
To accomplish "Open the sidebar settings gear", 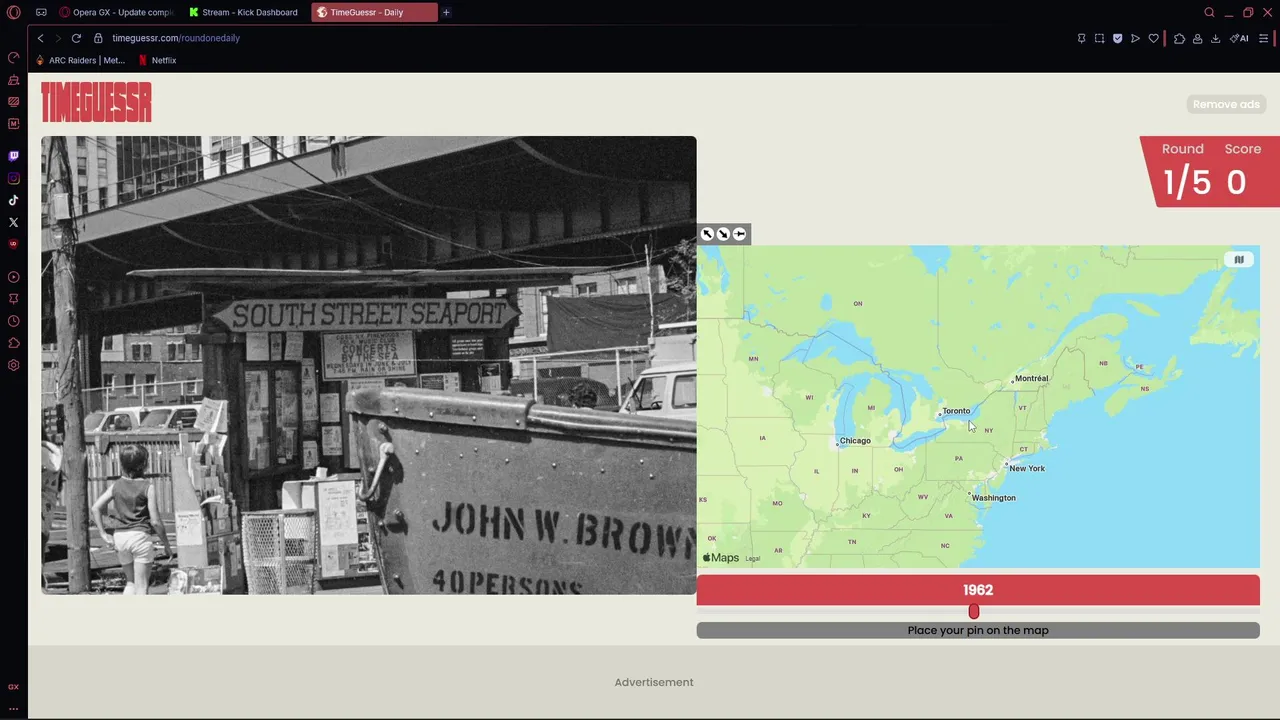I will pos(13,365).
